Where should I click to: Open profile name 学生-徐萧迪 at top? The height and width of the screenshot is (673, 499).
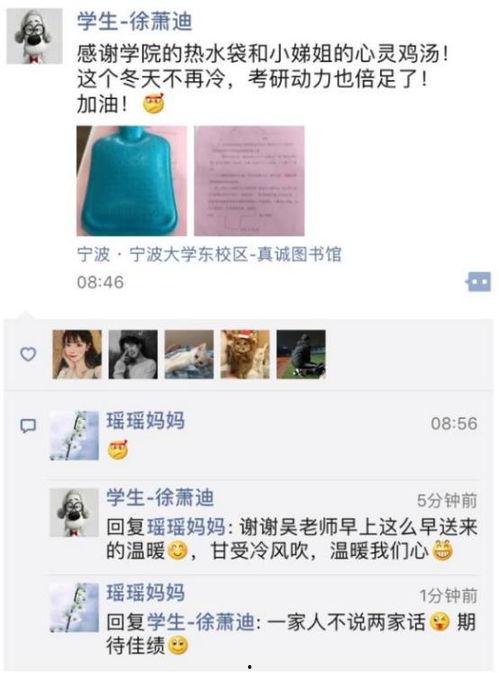135,21
